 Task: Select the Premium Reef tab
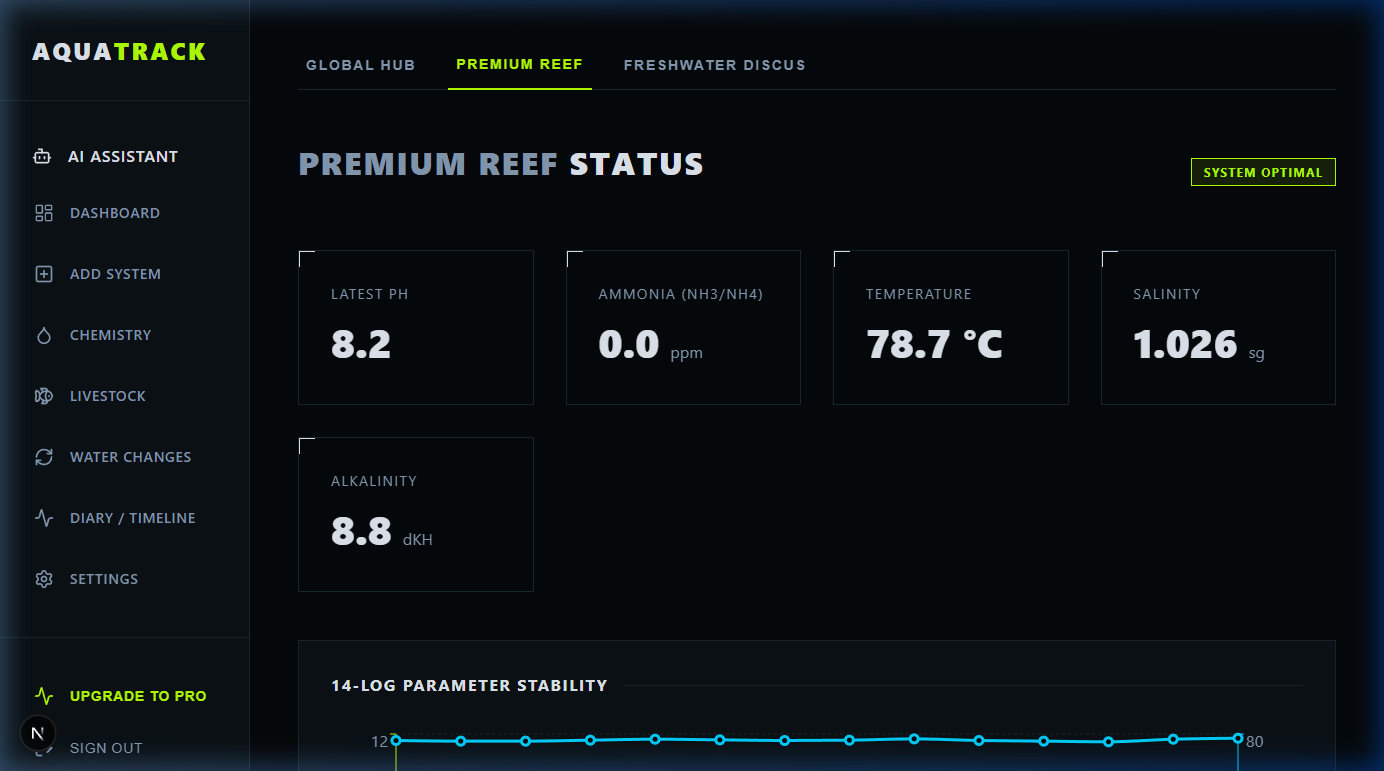click(x=519, y=65)
